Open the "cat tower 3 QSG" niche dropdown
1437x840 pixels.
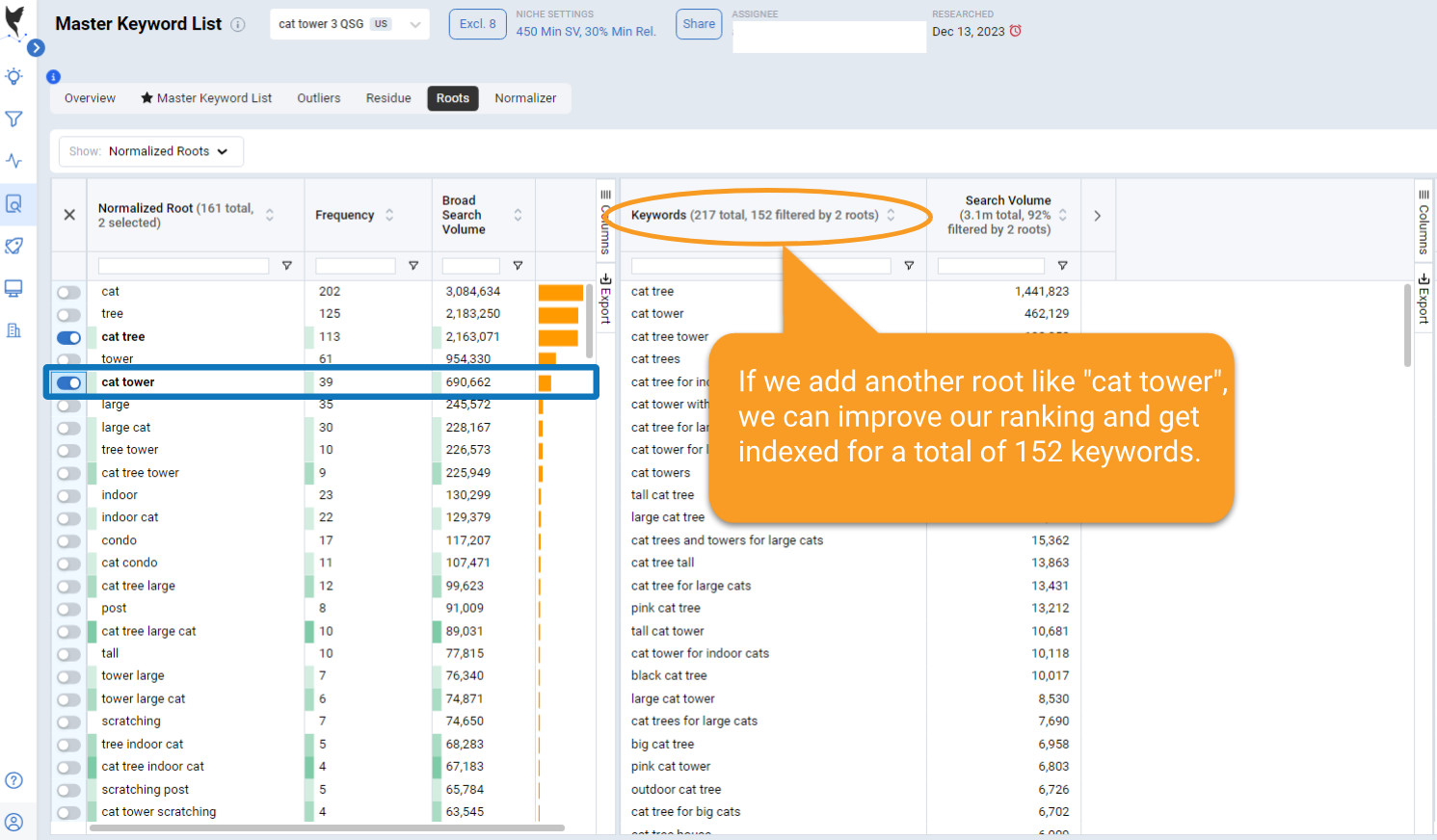349,24
